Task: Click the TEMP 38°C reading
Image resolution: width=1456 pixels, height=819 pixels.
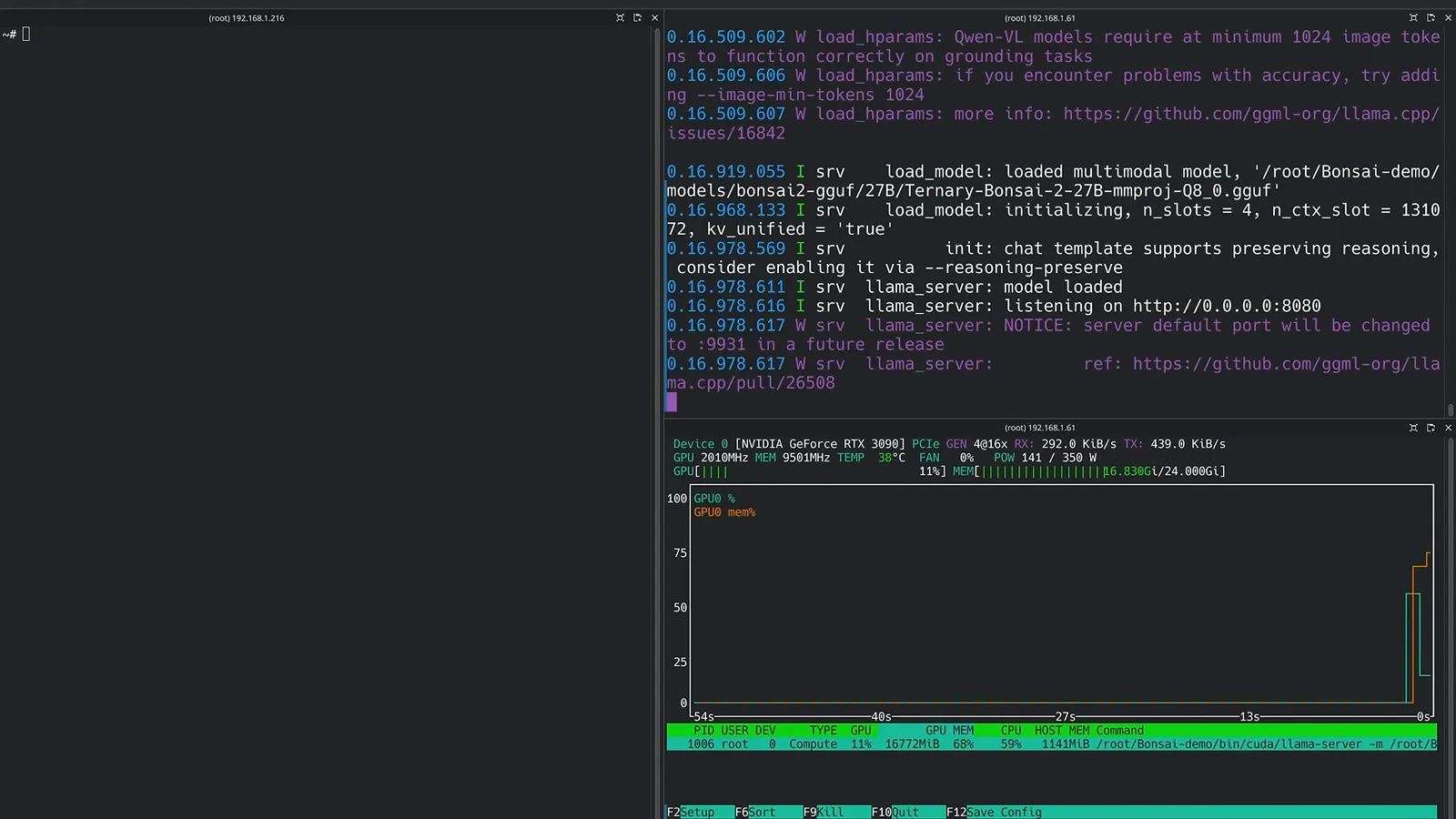Action: pyautogui.click(x=871, y=458)
